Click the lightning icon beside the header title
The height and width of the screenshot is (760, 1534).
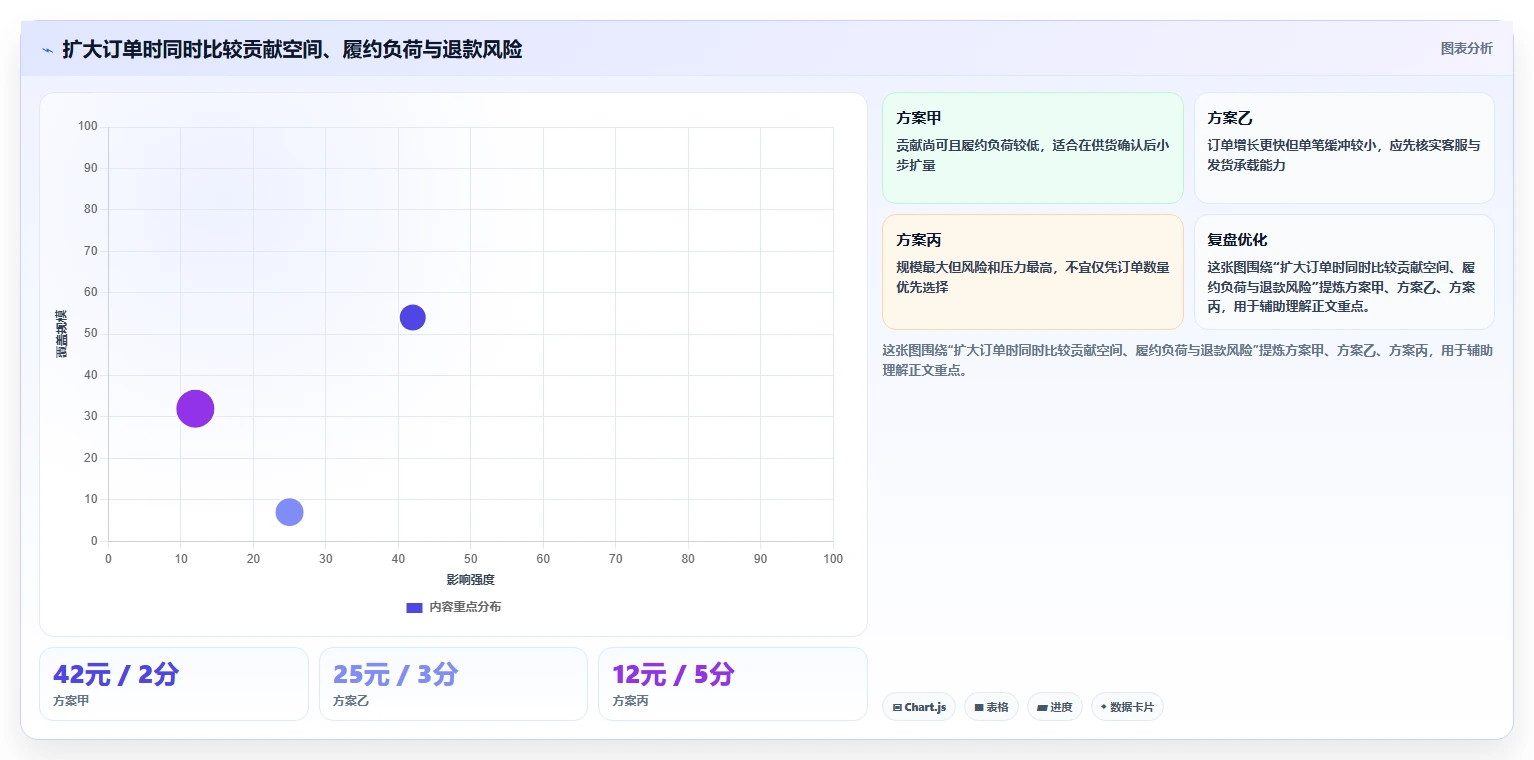coord(47,50)
